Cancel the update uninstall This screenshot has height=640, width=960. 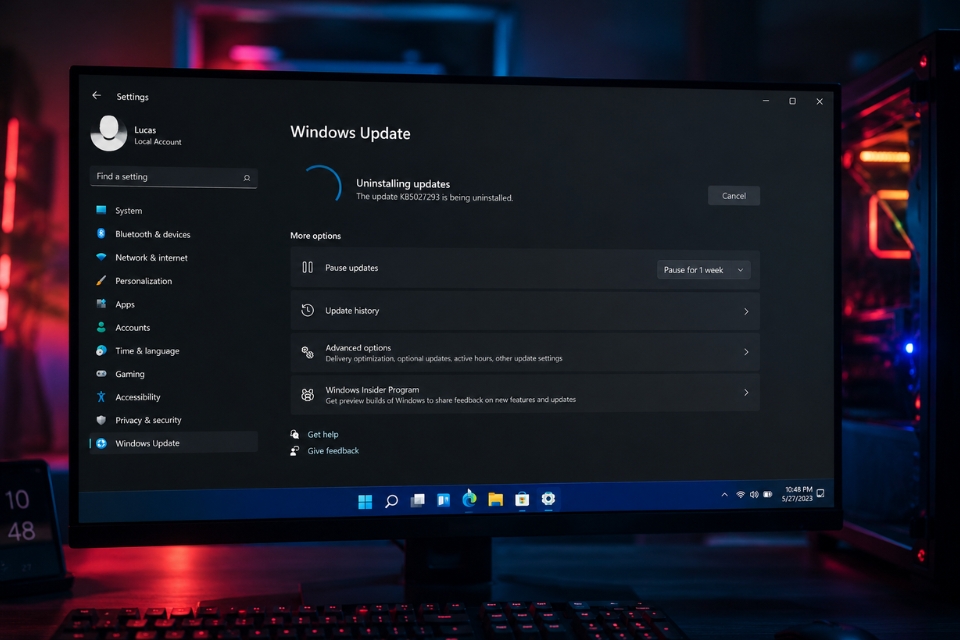(x=733, y=195)
